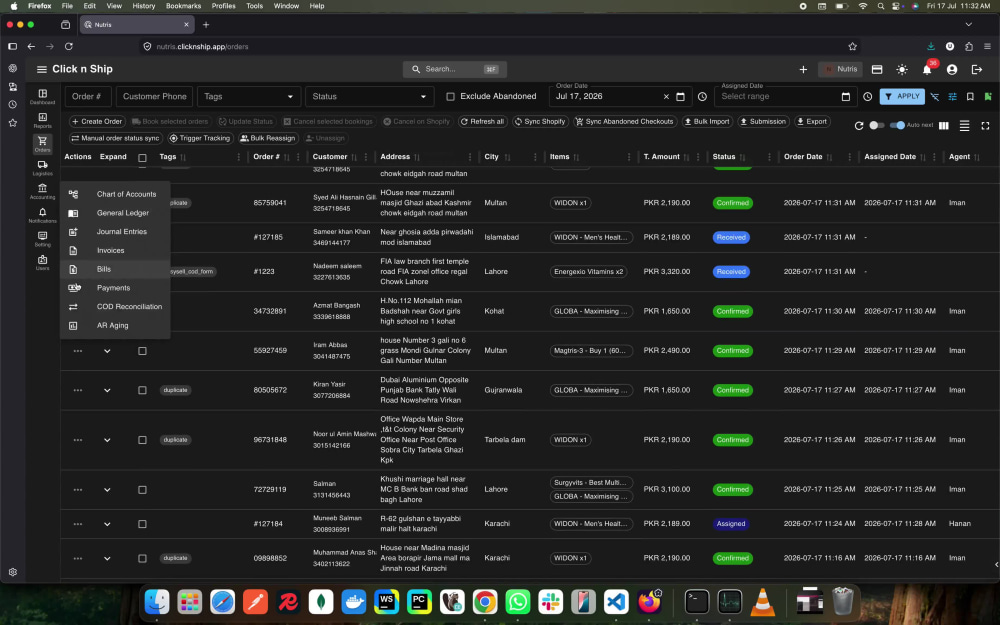Open Invoices menu item
This screenshot has height=625, width=1000.
coord(115,251)
